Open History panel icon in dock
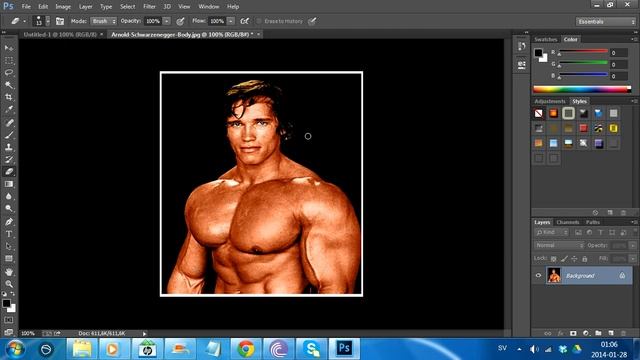640x360 pixels. (x=522, y=47)
